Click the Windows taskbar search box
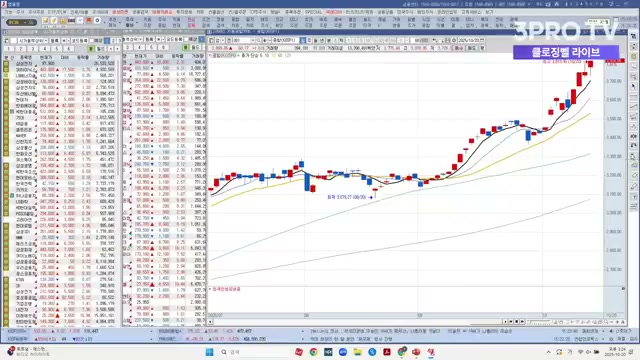Image resolution: width=640 pixels, height=360 pixels. point(253,352)
